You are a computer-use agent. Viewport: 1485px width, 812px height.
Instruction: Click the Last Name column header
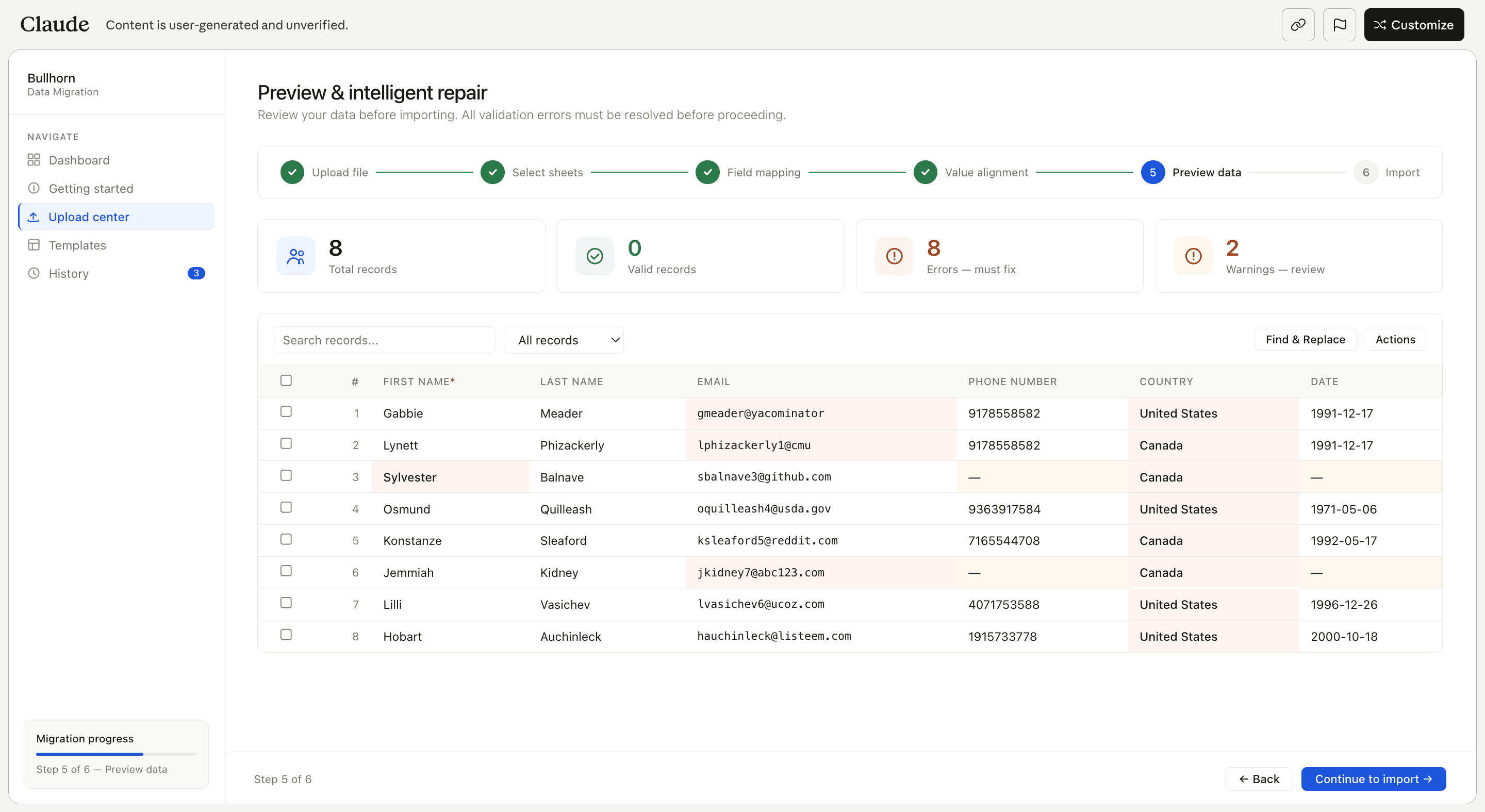click(571, 382)
